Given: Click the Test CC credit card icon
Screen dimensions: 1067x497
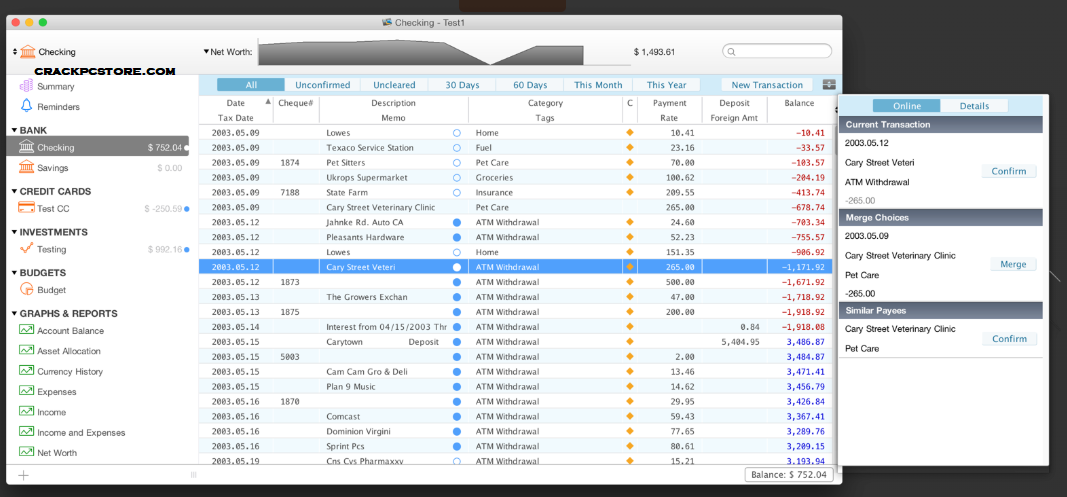Looking at the screenshot, I should tap(27, 208).
